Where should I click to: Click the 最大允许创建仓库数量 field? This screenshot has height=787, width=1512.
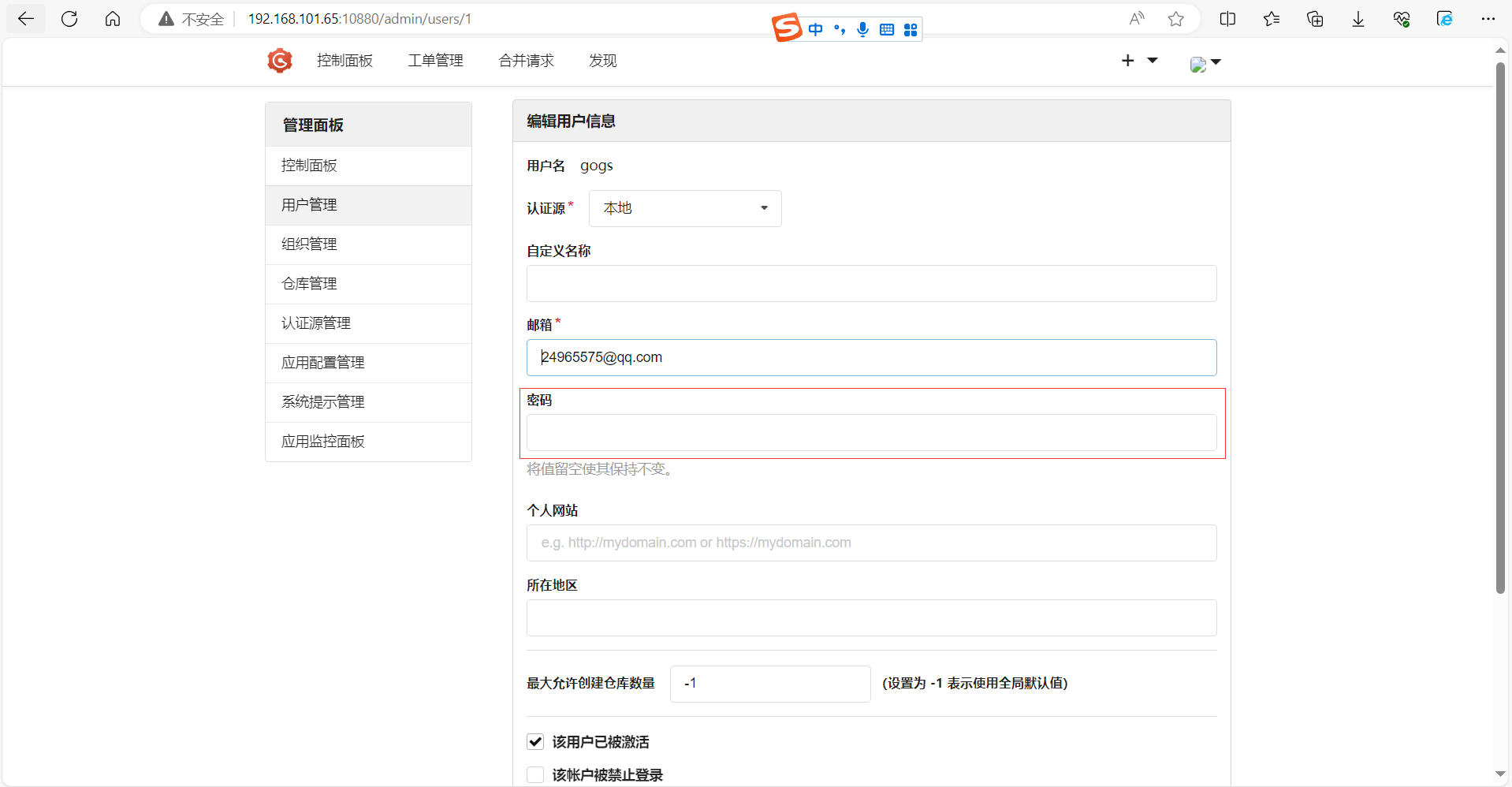click(770, 684)
